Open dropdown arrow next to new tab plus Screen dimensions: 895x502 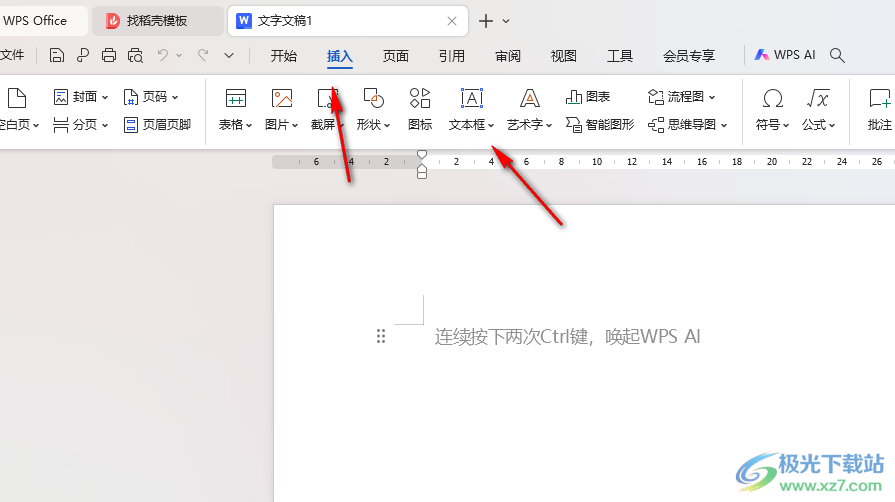pyautogui.click(x=506, y=21)
